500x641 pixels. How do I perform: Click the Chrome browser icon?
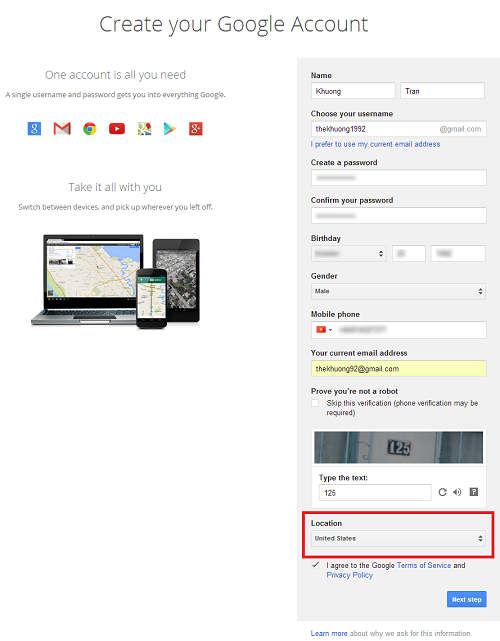pos(90,129)
